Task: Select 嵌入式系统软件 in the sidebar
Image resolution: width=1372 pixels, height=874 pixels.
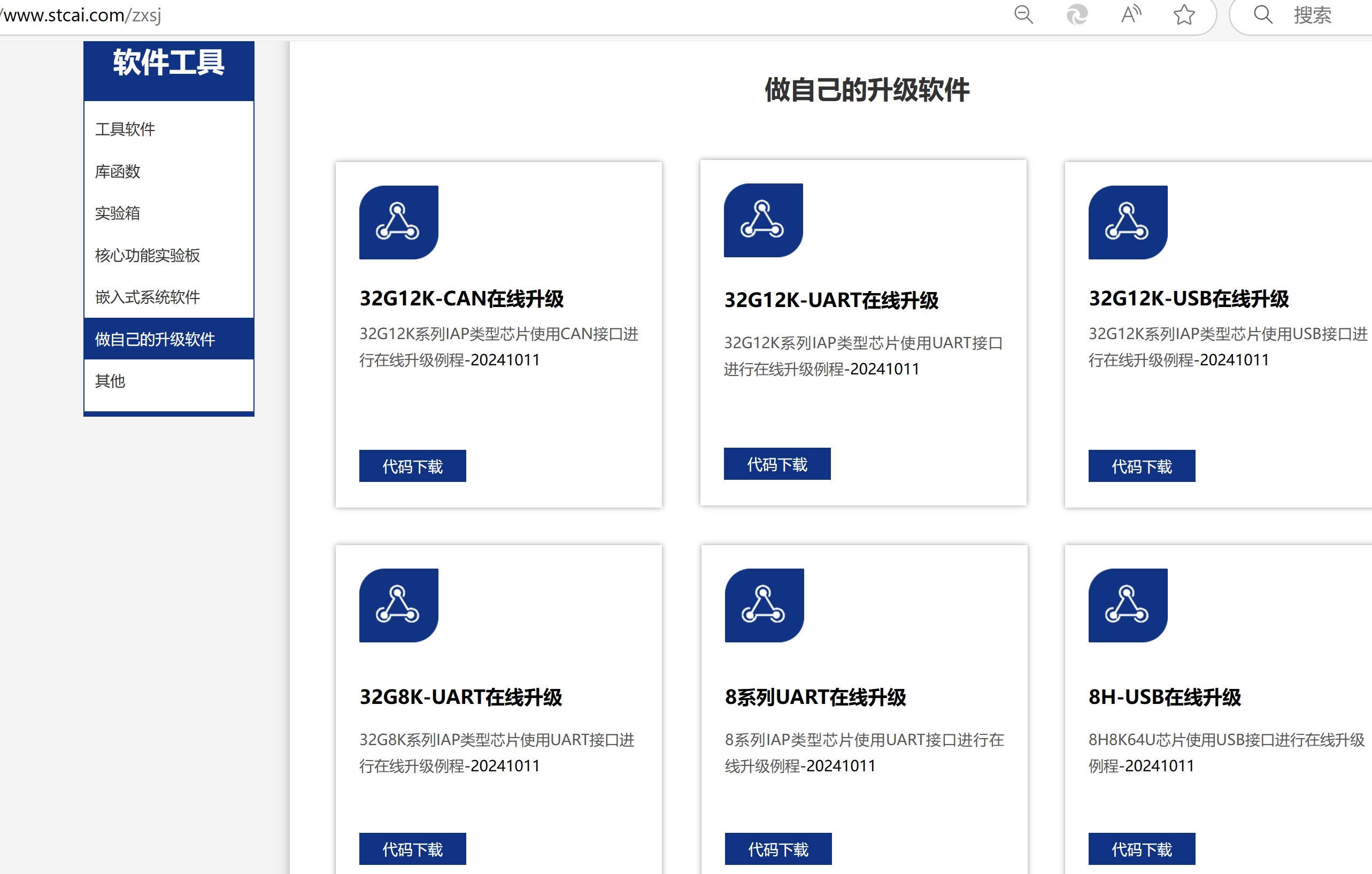Action: [x=147, y=297]
